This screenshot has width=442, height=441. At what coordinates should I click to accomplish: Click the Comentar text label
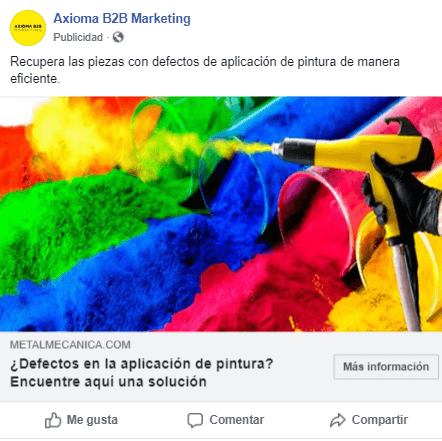[x=237, y=420]
